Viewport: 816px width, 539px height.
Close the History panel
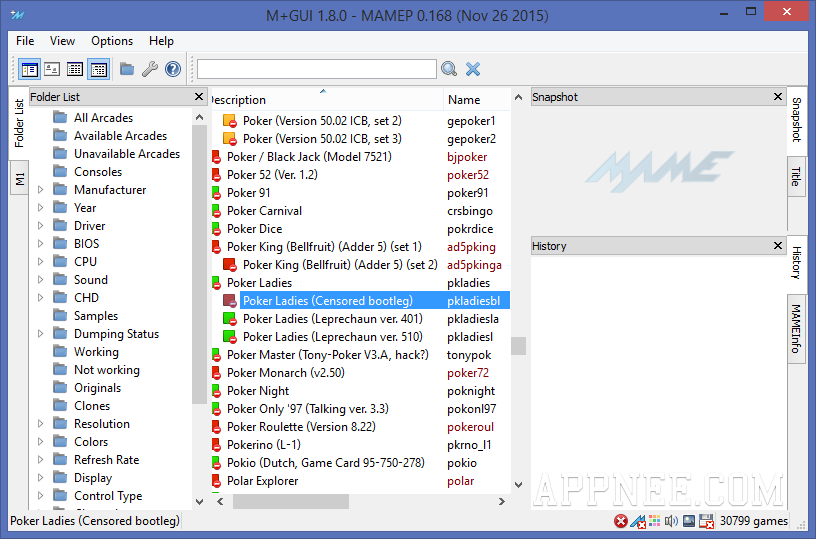click(x=777, y=246)
